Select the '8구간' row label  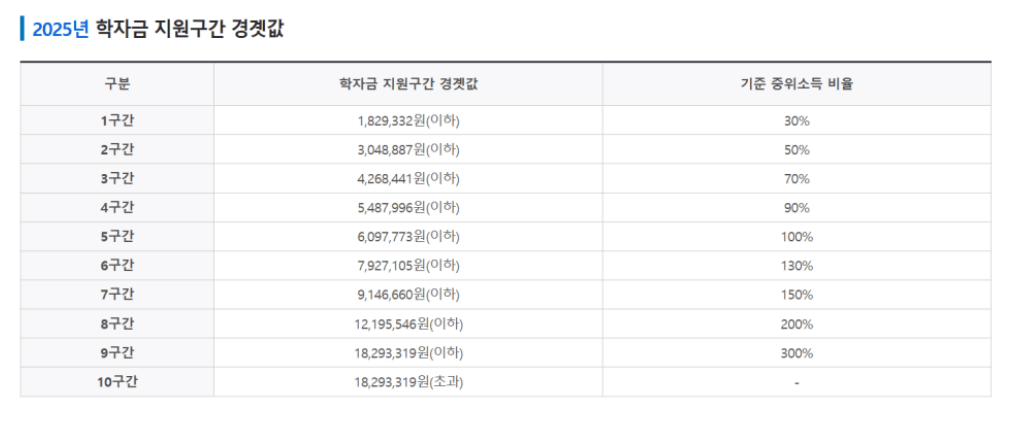[x=117, y=324]
